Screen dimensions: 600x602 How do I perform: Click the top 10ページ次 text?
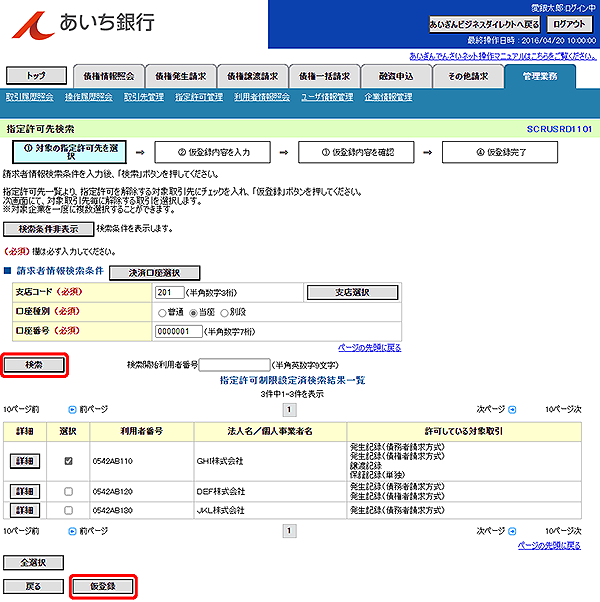pos(563,410)
